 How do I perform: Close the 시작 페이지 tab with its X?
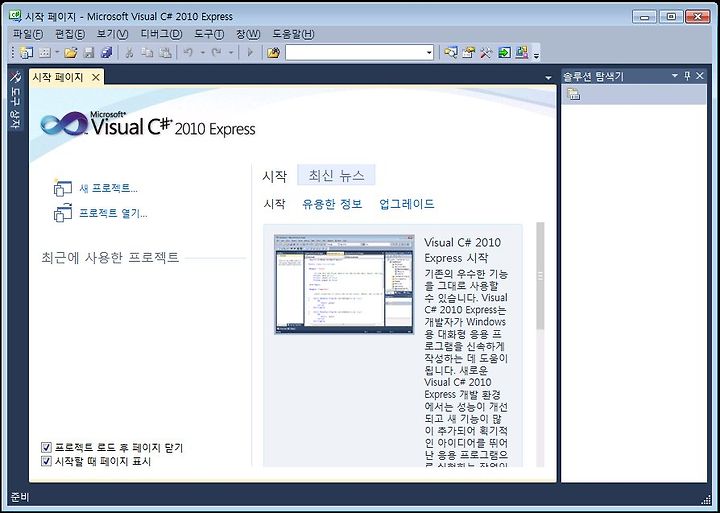[x=96, y=77]
